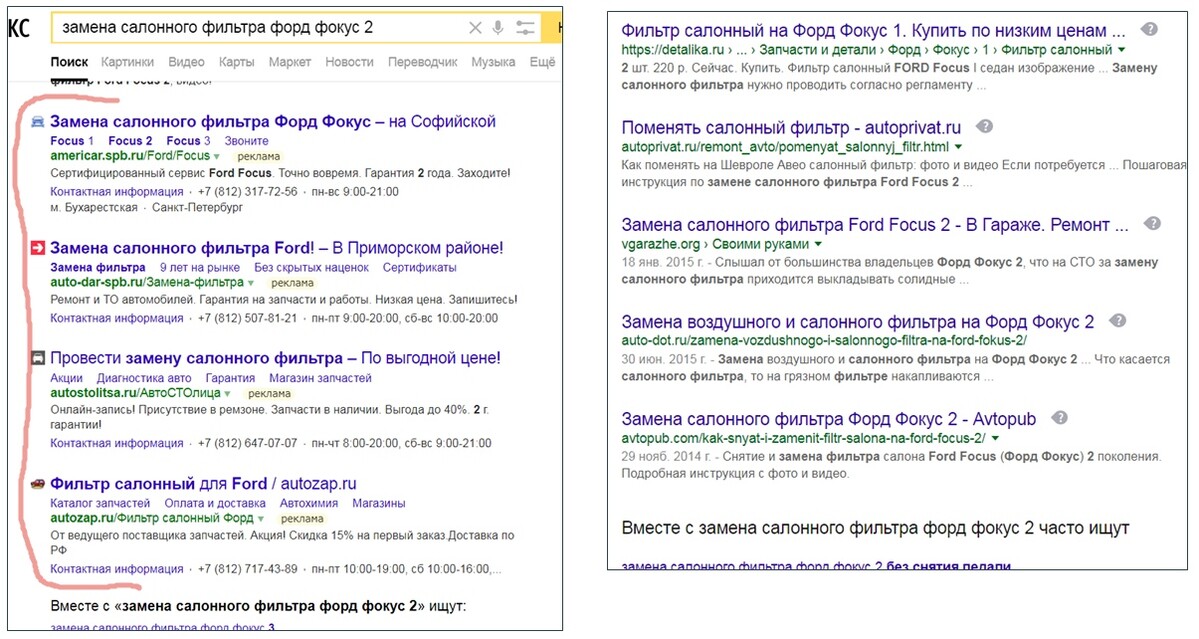Click 'Замена фильтра' sitelink under auto-dar ad
1199x639 pixels.
(x=98, y=268)
